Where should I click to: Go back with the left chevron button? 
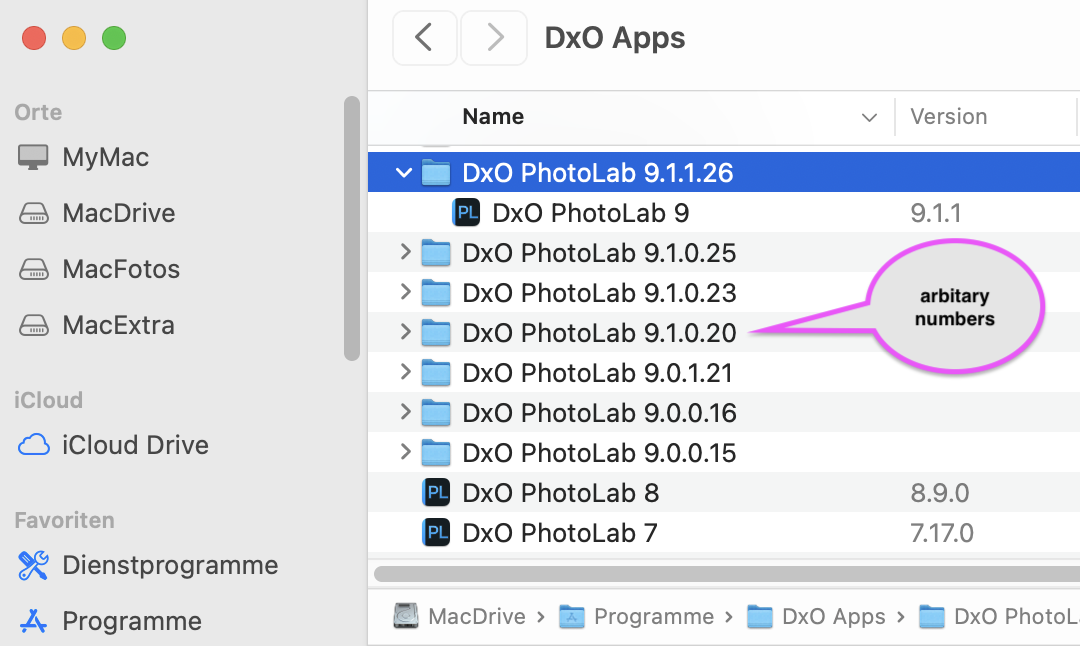coord(424,39)
